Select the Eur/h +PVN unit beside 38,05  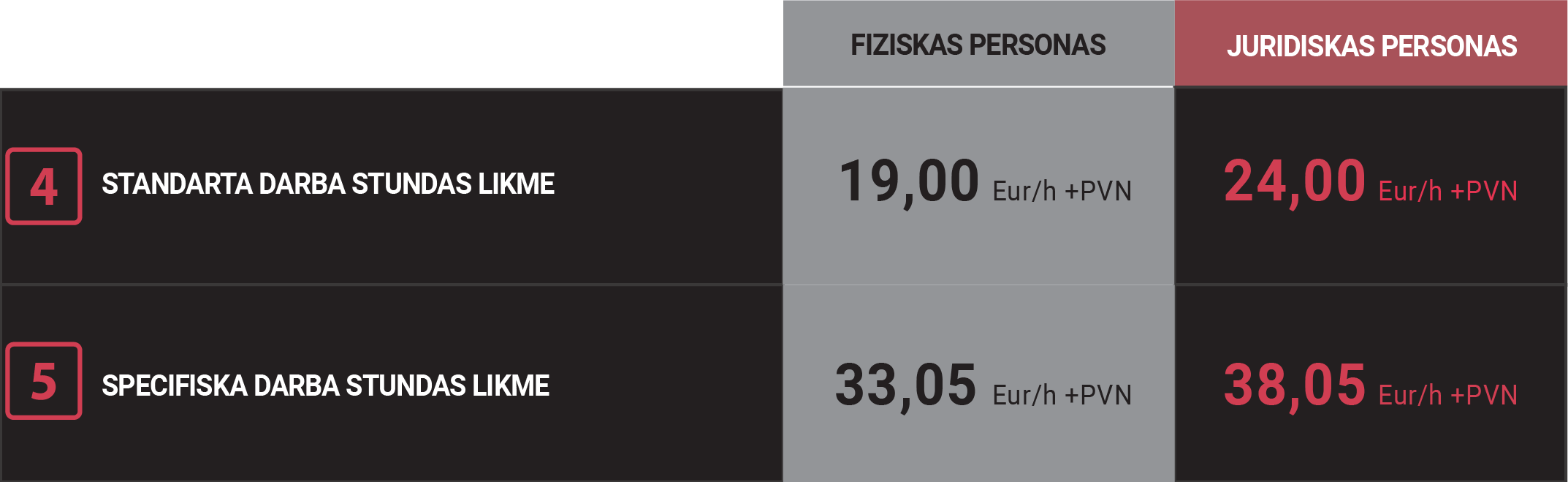coord(1447,396)
